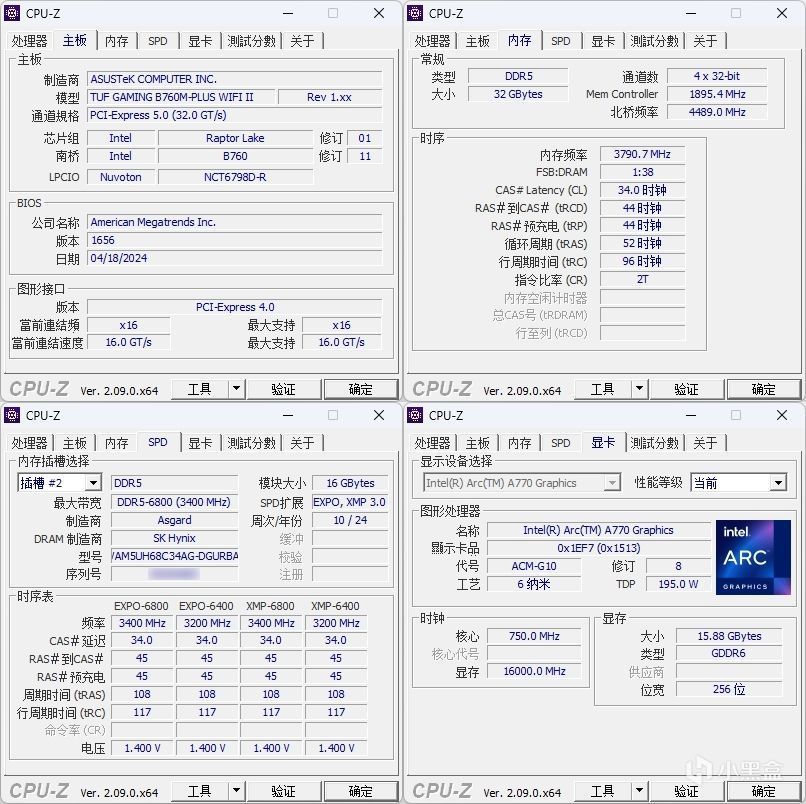The image size is (806, 804).
Task: Click SPD扩展 EXPO, XMP 3.0 field
Action: 350,502
